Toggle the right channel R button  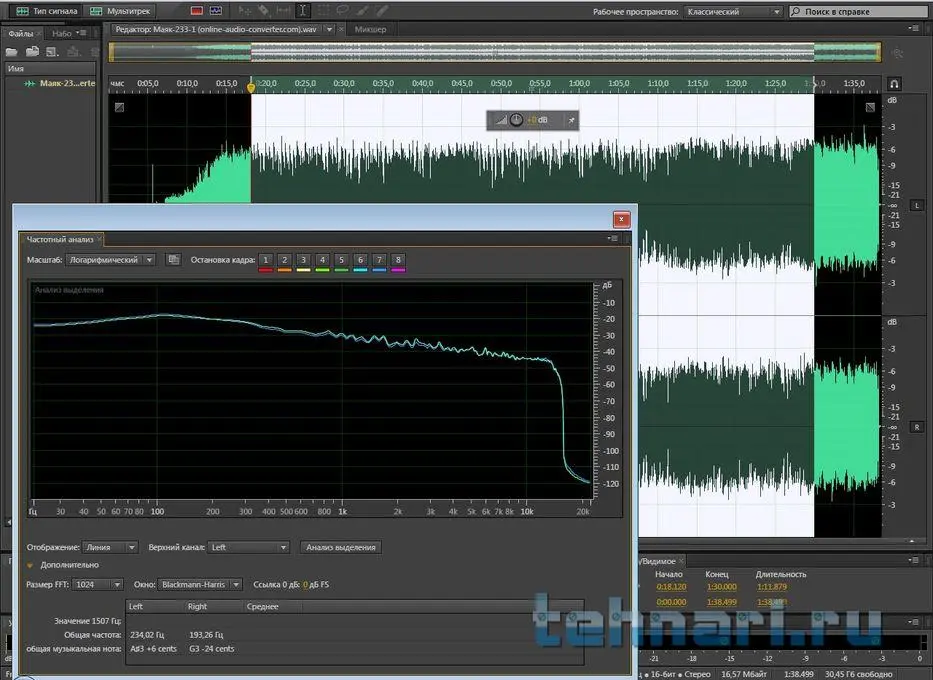[x=916, y=427]
